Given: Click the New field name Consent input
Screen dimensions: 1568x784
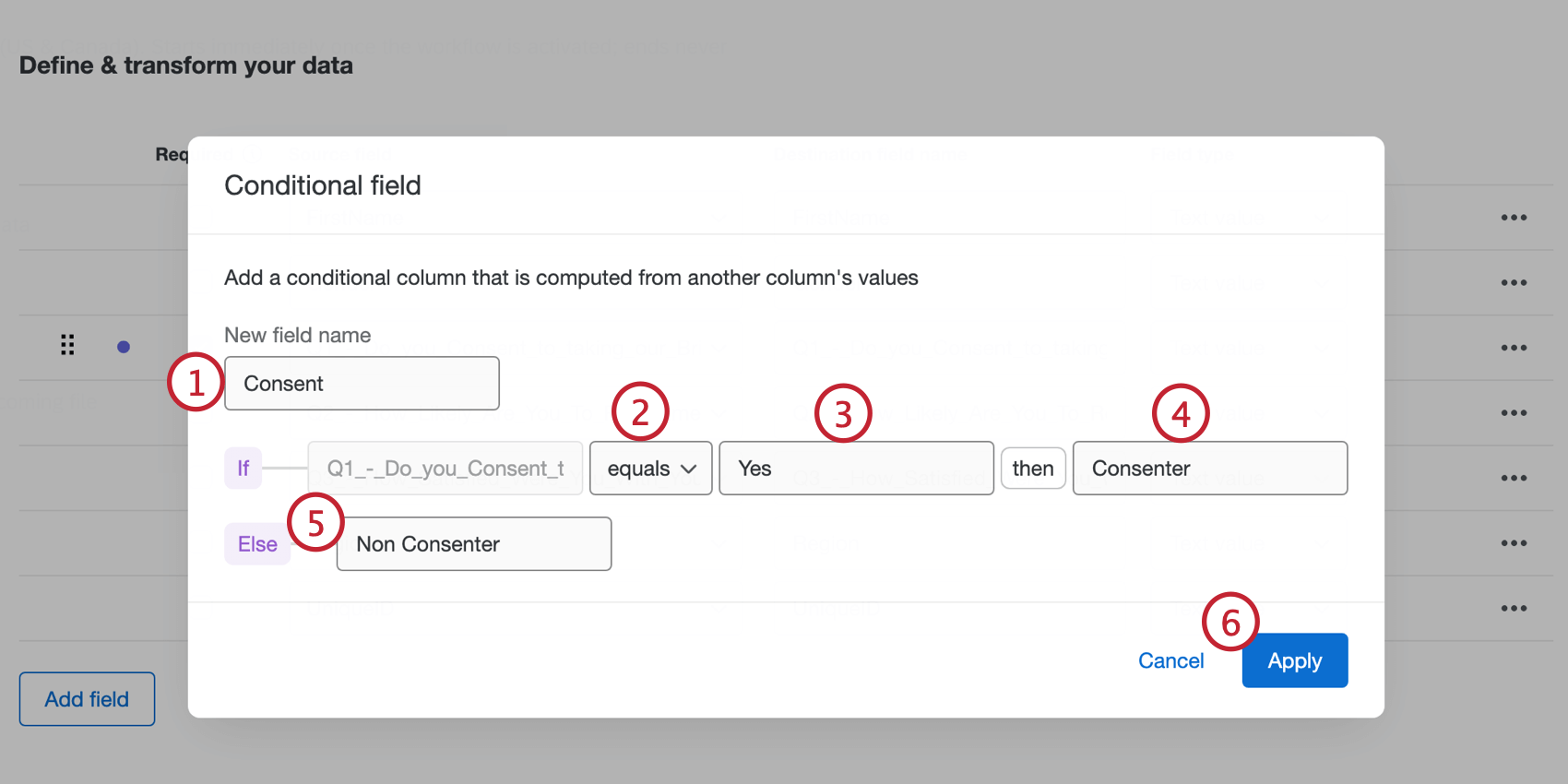Looking at the screenshot, I should click(362, 384).
